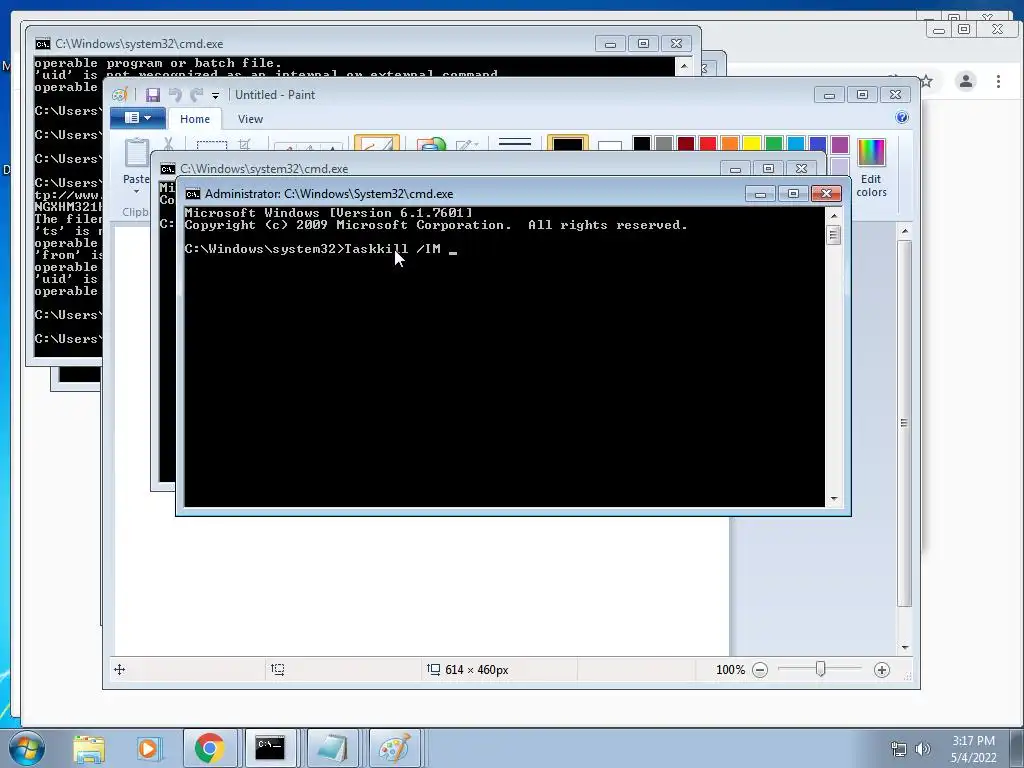Pick the purple palette color in Paint
The height and width of the screenshot is (768, 1024).
[x=840, y=144]
